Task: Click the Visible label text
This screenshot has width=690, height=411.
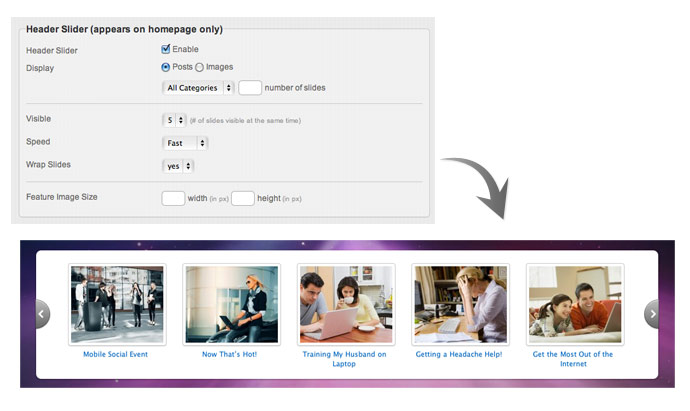Action: point(38,119)
